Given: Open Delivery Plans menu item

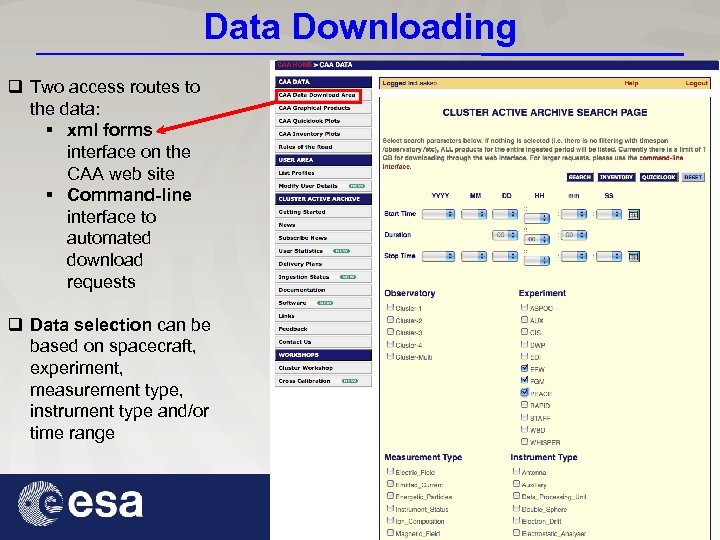Looking at the screenshot, I should (x=323, y=264).
